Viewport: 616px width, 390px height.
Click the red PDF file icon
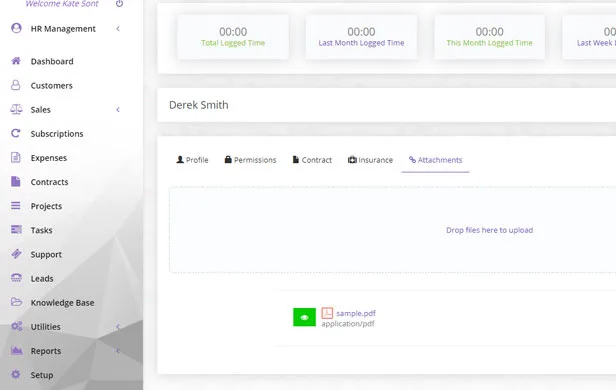[x=327, y=313]
